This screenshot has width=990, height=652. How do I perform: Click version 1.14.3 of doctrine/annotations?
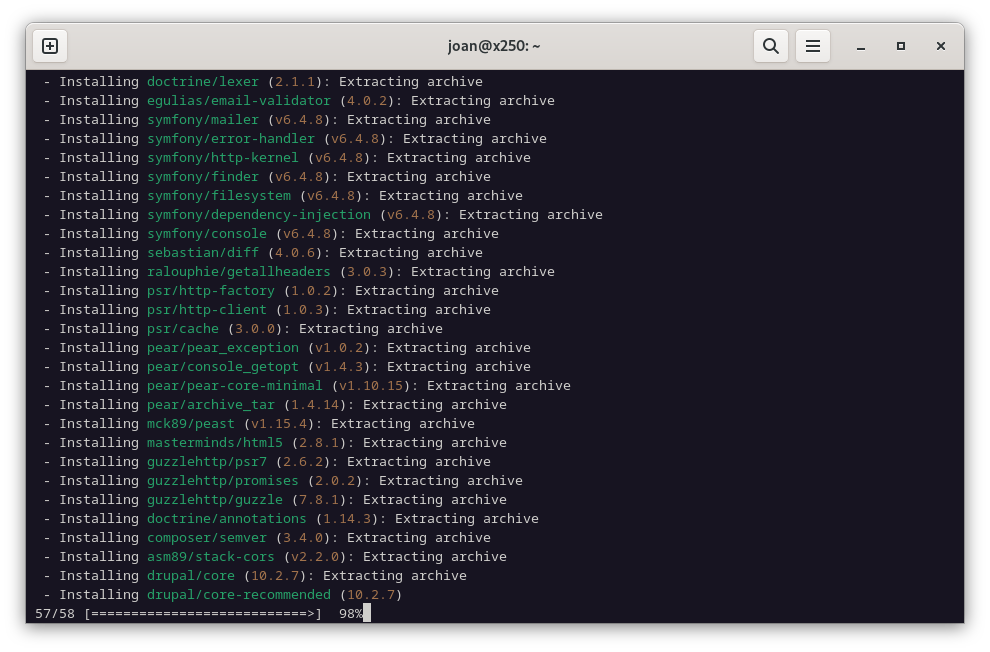[x=347, y=518]
